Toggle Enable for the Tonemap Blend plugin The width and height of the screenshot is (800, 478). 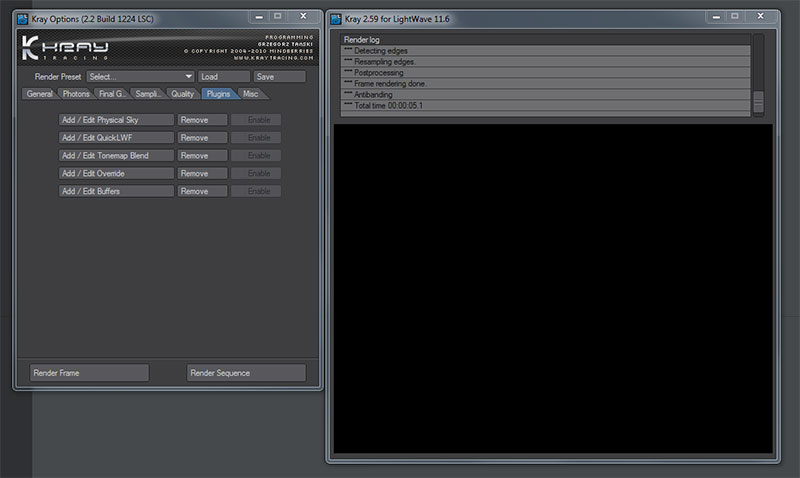pyautogui.click(x=256, y=156)
